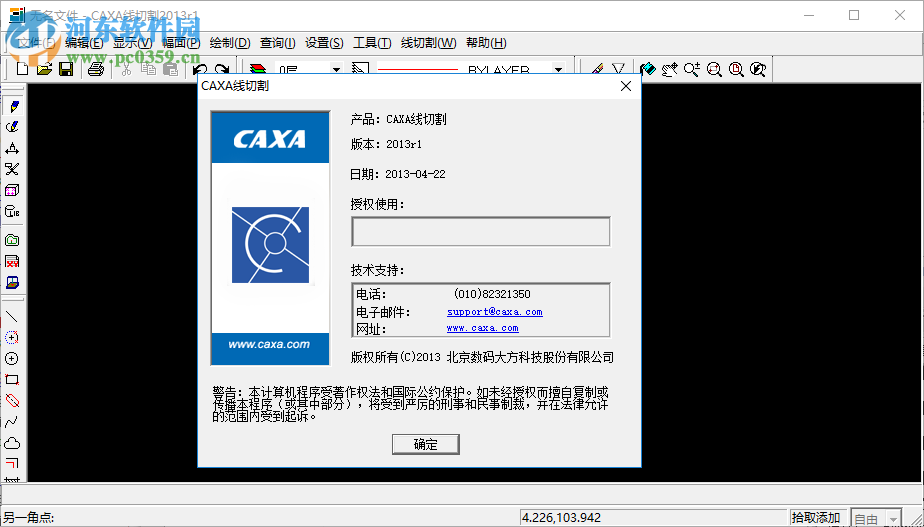Click the 另一角点 command prompt text

click(x=29, y=518)
